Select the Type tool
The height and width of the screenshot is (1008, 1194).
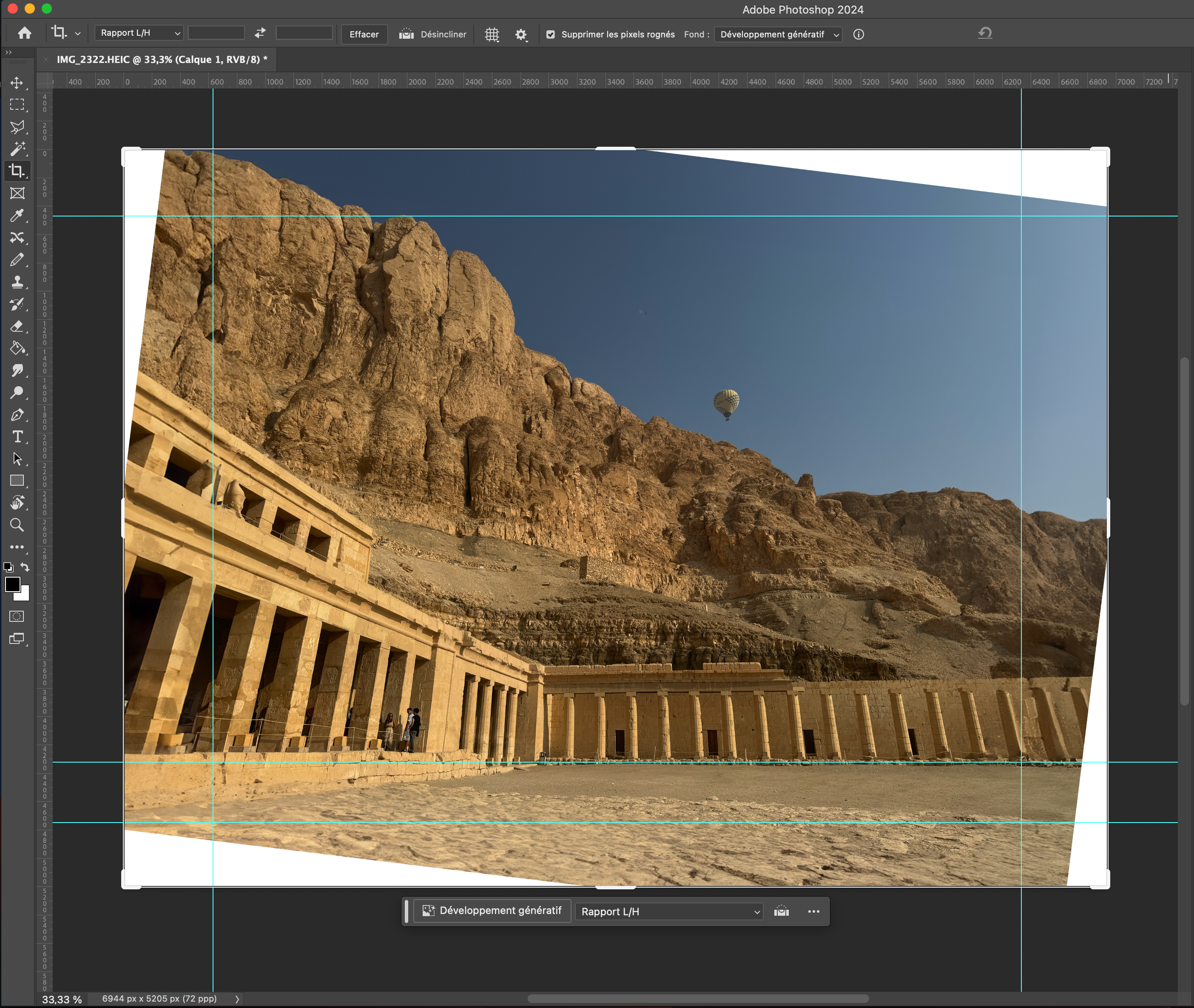click(17, 436)
